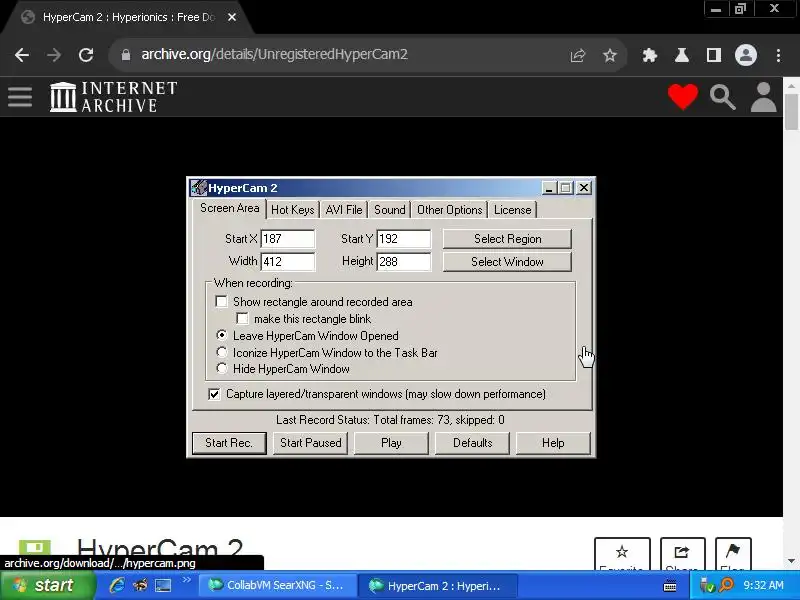Click the Play button in HyperCam
Screen dimensions: 800x600
pos(391,443)
